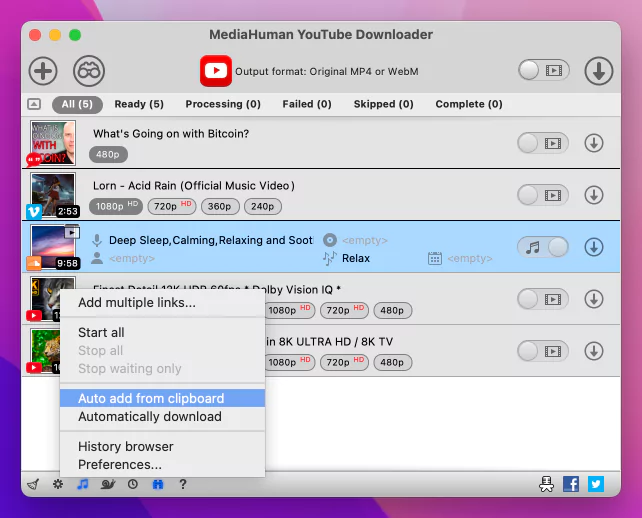
Task: Download the What's Going on with Bitcoin video
Action: click(594, 143)
